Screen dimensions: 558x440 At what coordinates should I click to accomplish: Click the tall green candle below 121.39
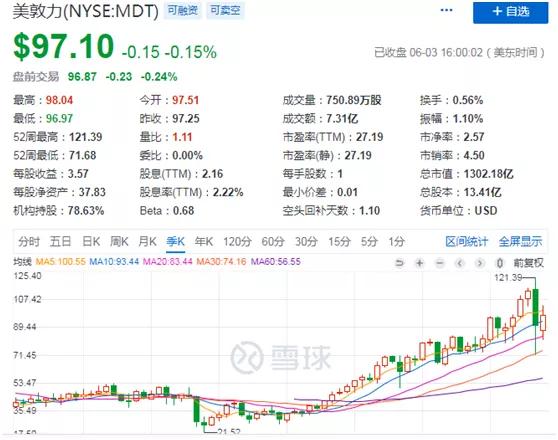535,307
